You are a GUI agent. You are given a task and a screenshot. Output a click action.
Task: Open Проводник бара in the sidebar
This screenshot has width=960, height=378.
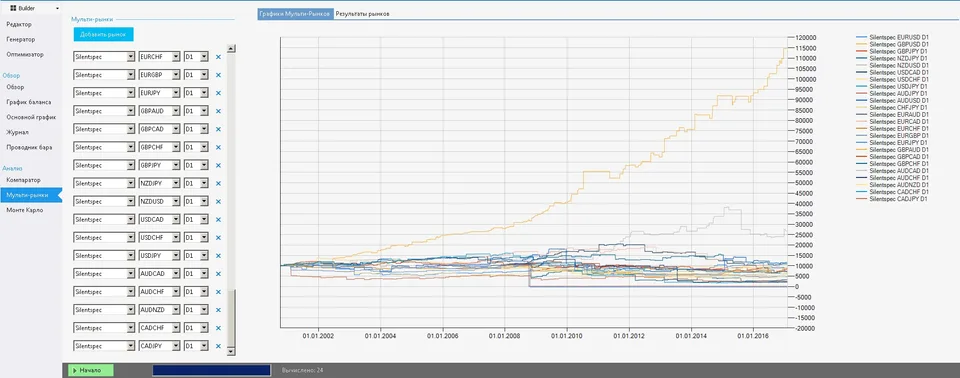29,147
